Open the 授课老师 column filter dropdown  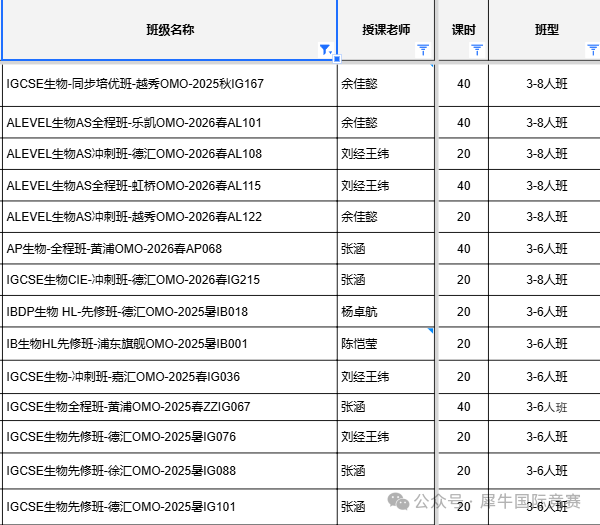(x=423, y=49)
